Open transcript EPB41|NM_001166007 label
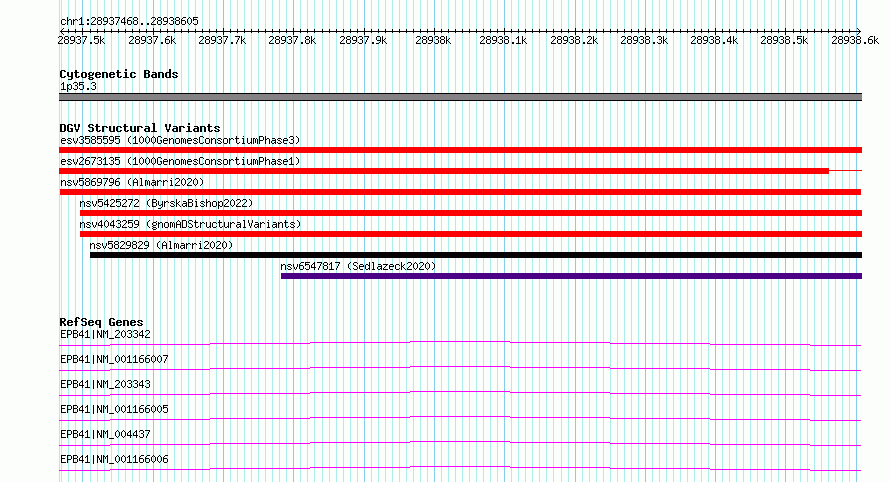 [x=114, y=359]
